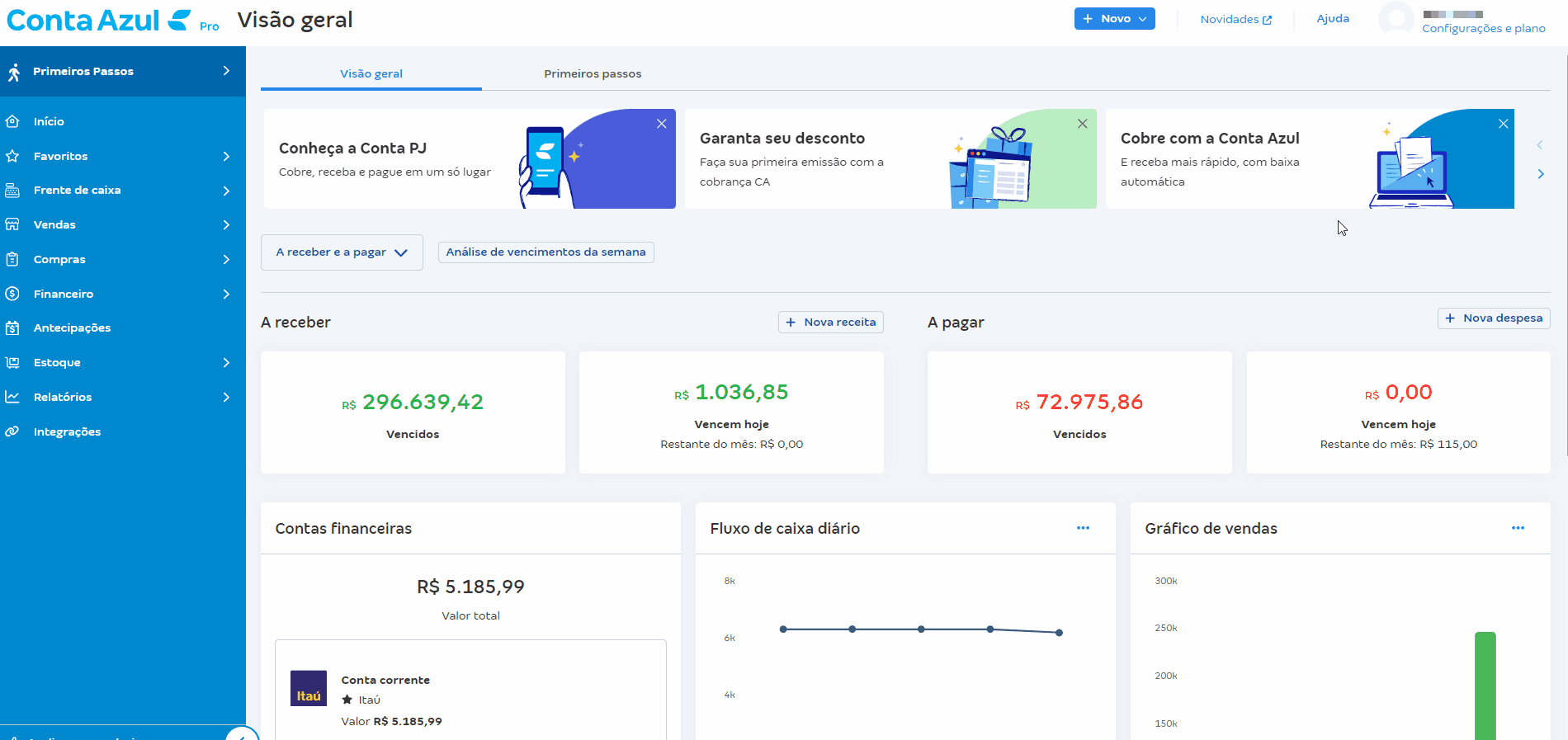Expand the Estoque submenu chevron

click(226, 362)
